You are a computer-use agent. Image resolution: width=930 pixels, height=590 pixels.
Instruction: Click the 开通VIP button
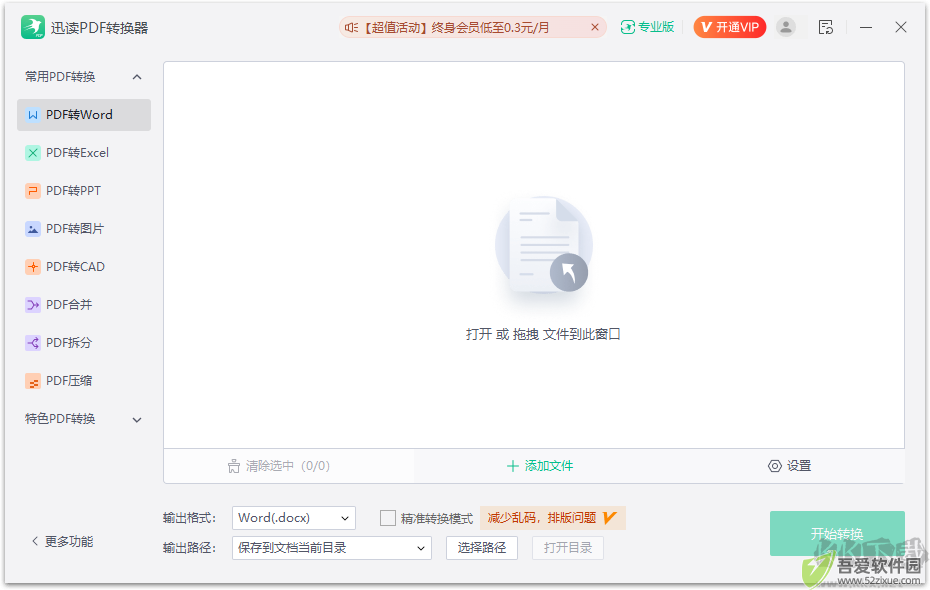tap(730, 27)
